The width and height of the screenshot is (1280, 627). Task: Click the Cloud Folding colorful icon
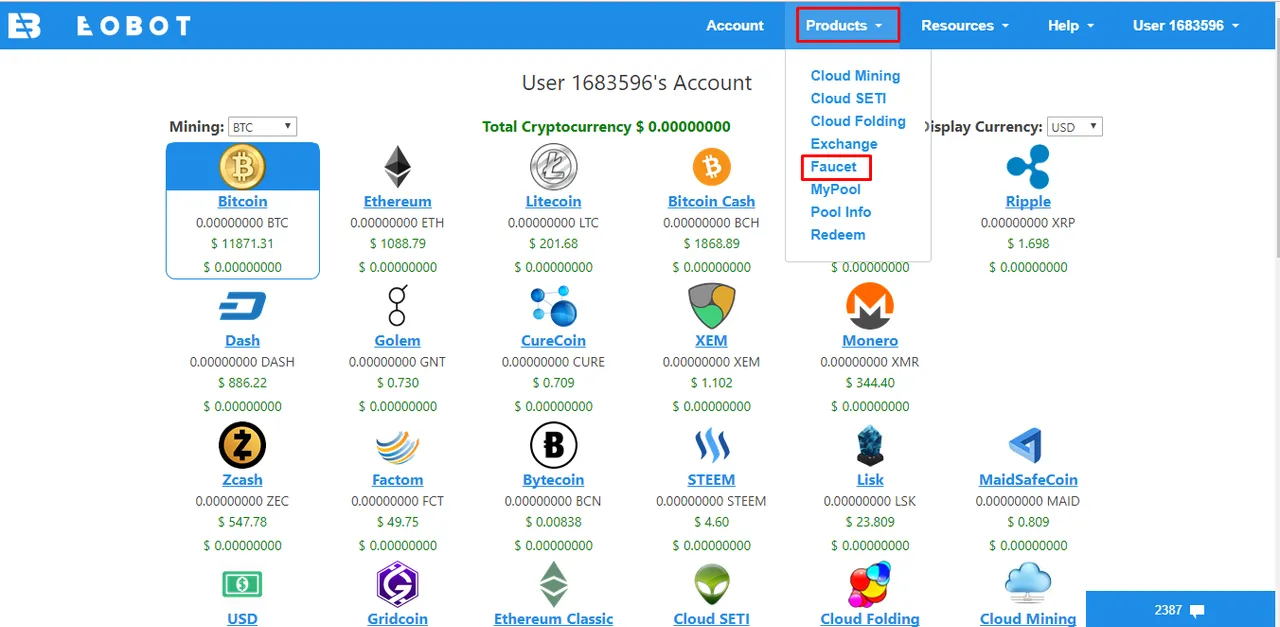[x=870, y=584]
